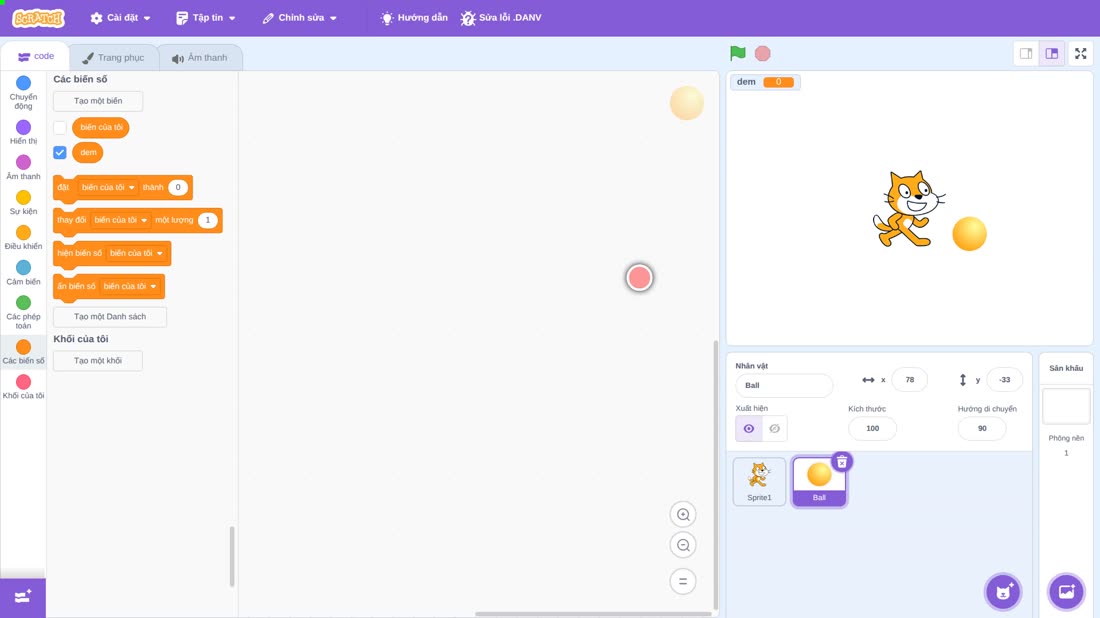Open the Tập tin menu
The width and height of the screenshot is (1100, 618).
tap(206, 18)
